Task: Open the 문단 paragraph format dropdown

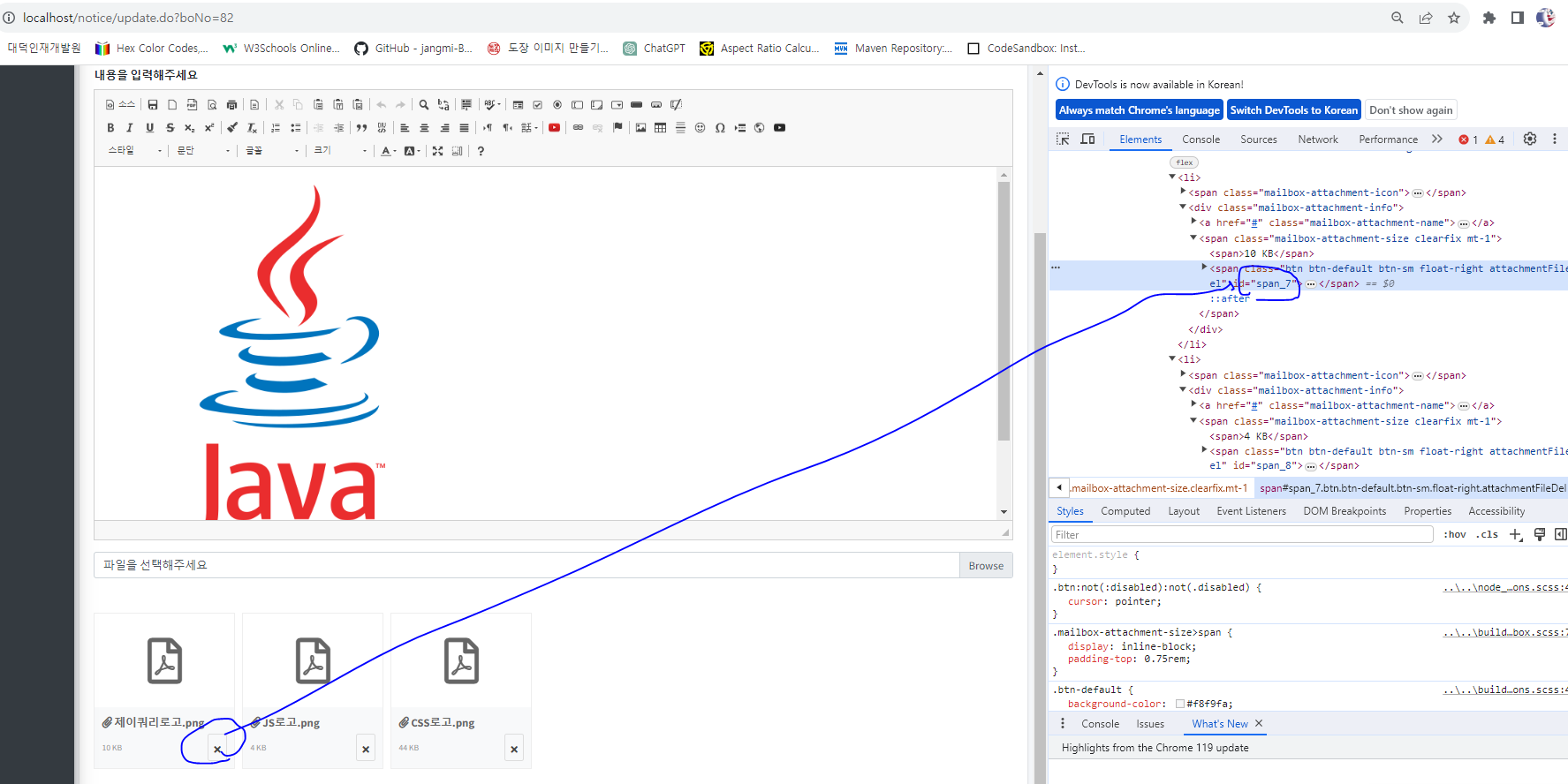Action: [203, 151]
